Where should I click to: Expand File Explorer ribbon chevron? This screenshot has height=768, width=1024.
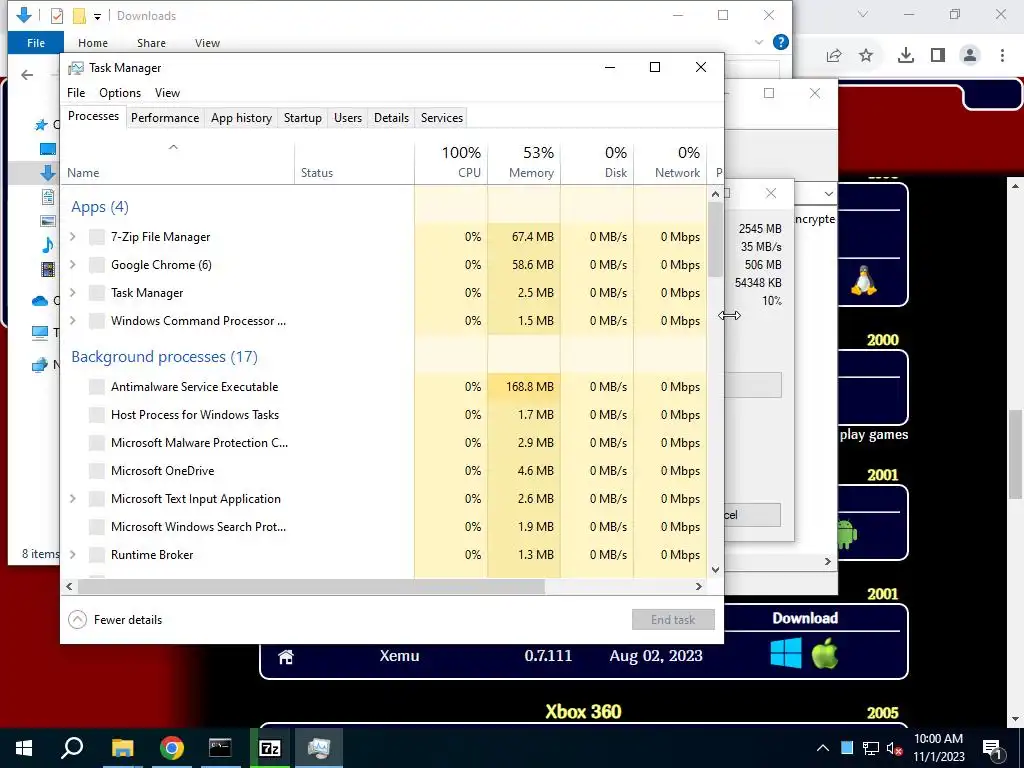click(759, 42)
